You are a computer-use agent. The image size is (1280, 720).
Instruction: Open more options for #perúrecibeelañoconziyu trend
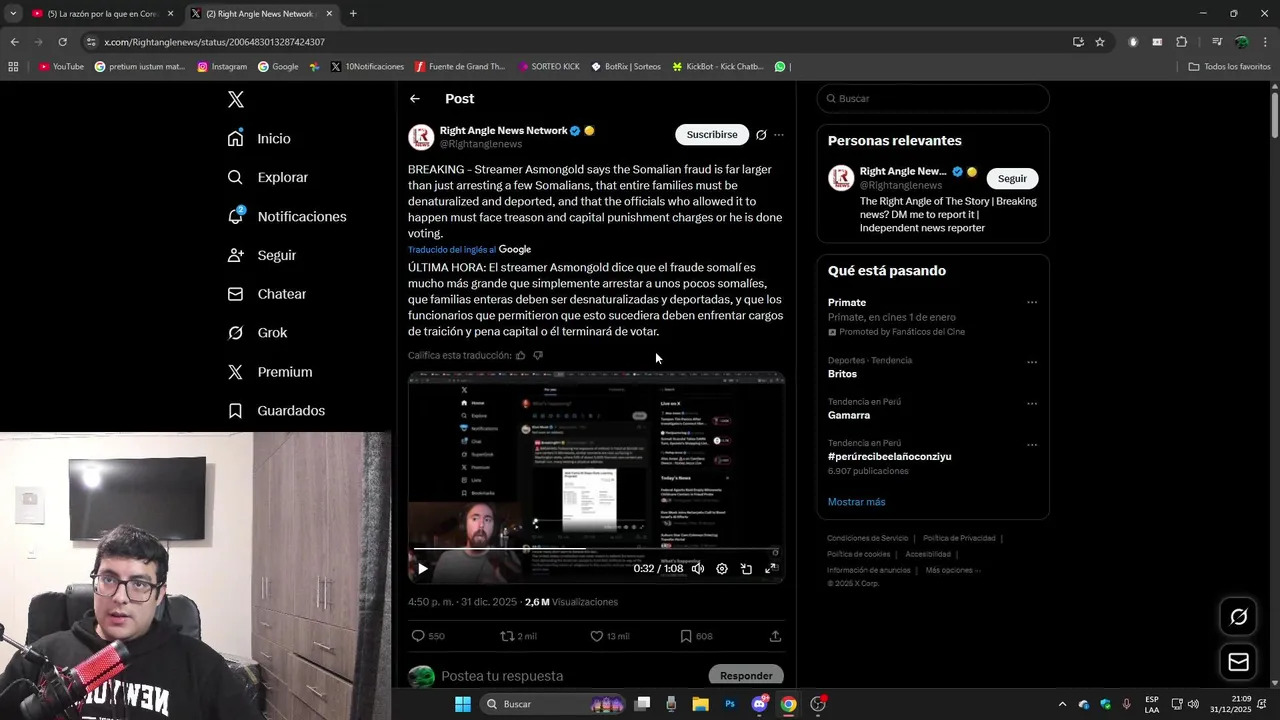pos(1032,444)
